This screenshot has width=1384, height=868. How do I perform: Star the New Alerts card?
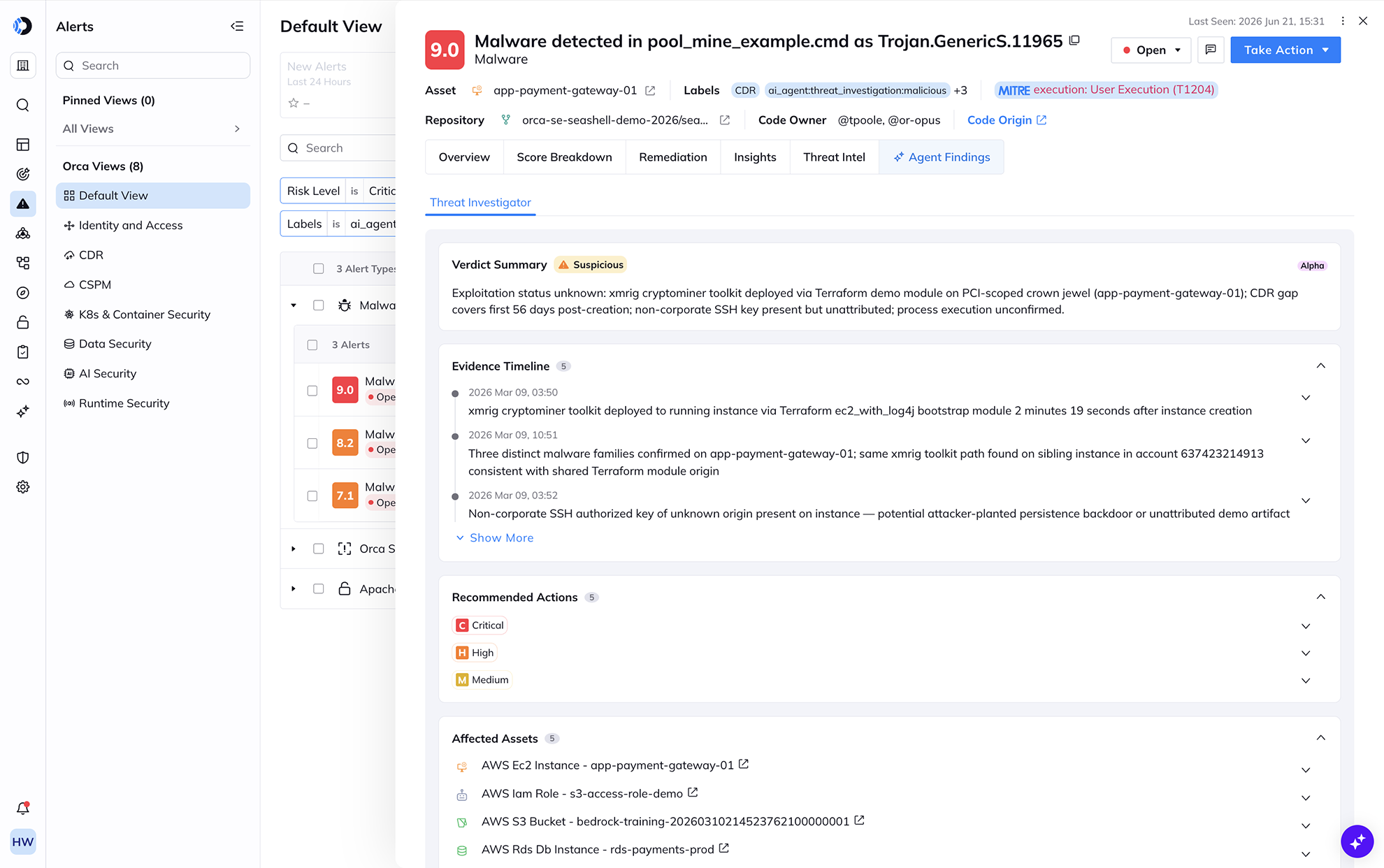click(294, 103)
